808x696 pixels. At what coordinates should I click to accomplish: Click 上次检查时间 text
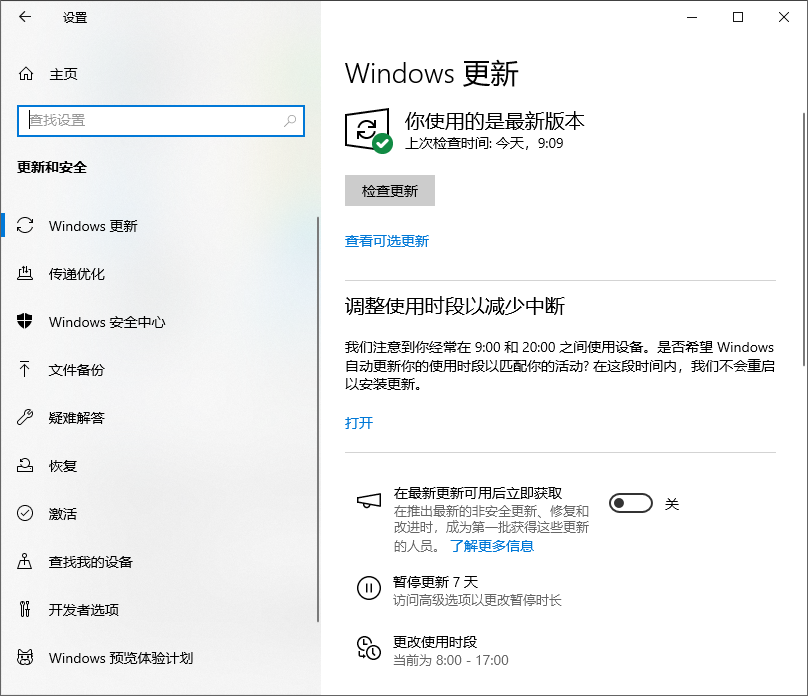[x=484, y=143]
